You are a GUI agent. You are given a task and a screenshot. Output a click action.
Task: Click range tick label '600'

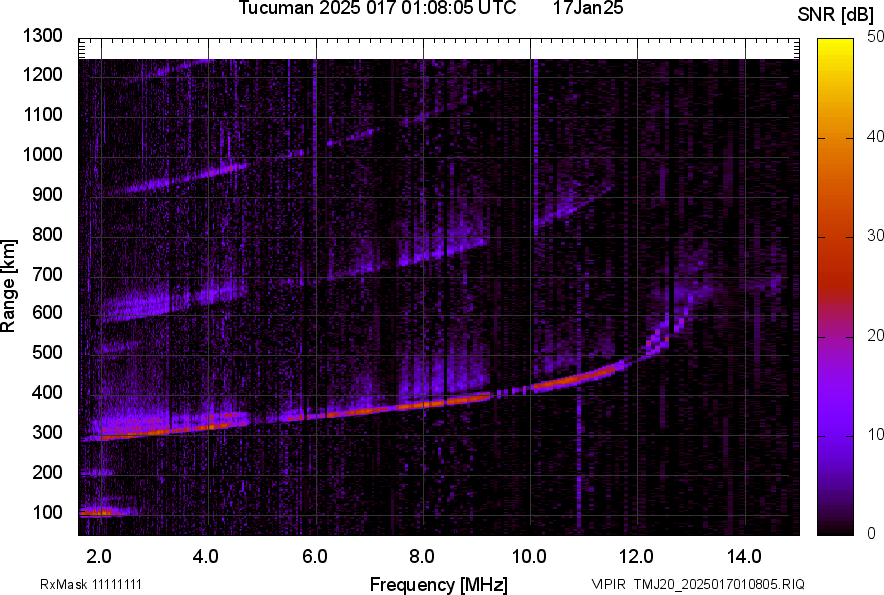(47, 312)
